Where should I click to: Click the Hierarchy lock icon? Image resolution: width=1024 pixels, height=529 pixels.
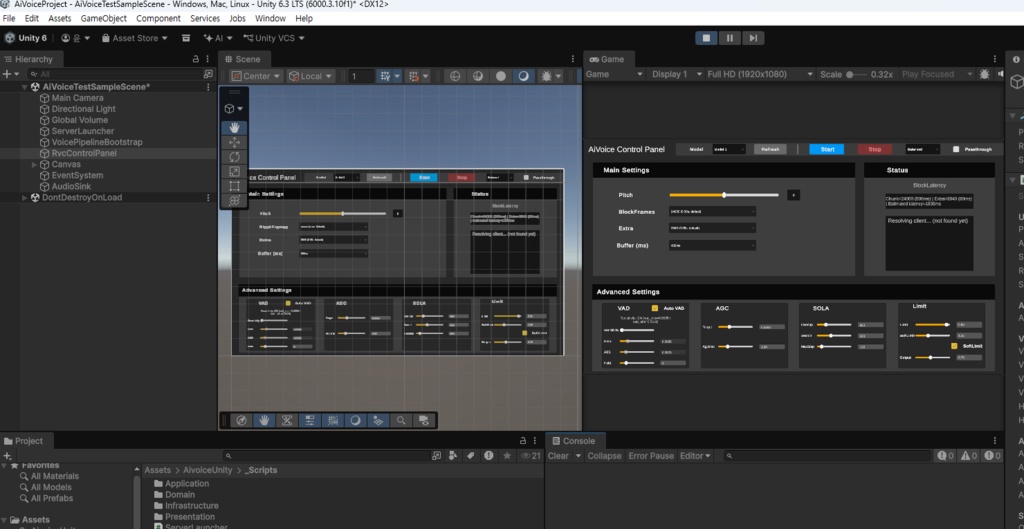coord(195,59)
